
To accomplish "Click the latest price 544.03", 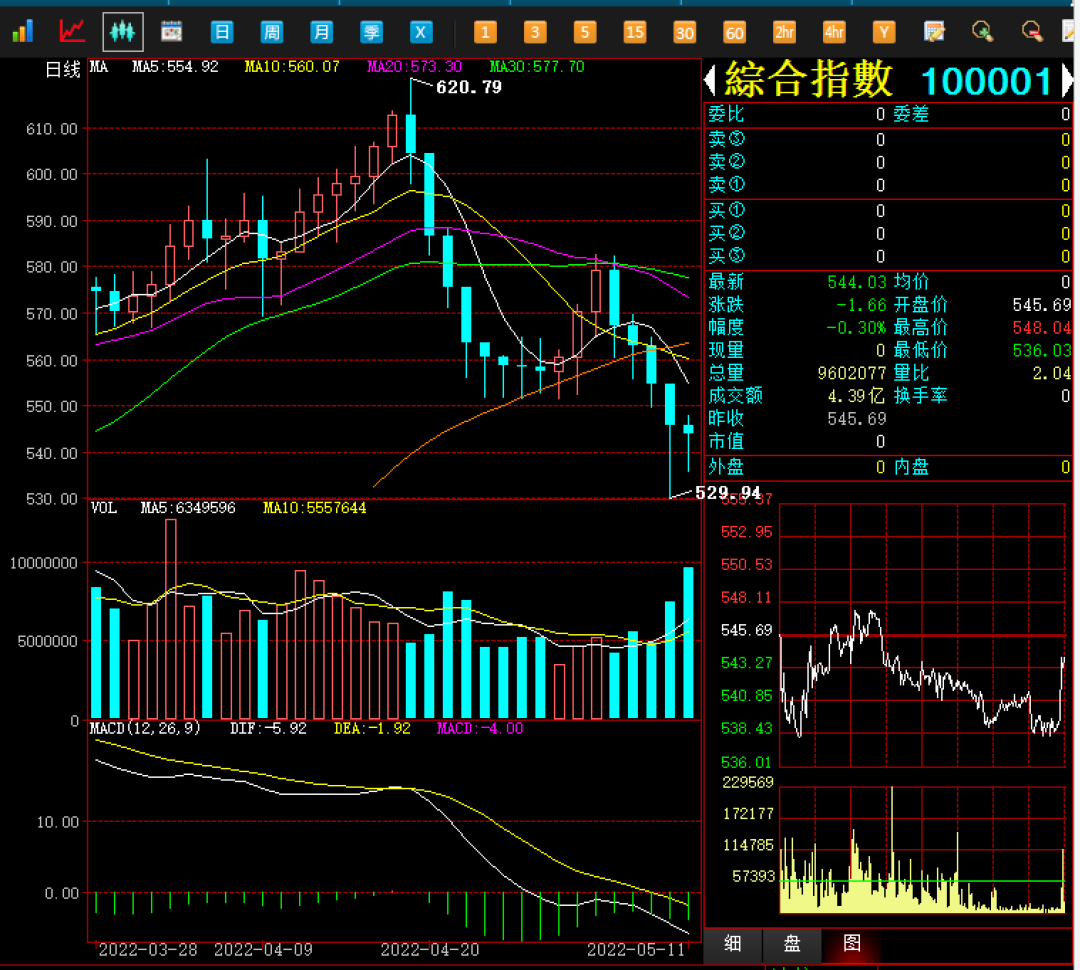I will pos(857,282).
